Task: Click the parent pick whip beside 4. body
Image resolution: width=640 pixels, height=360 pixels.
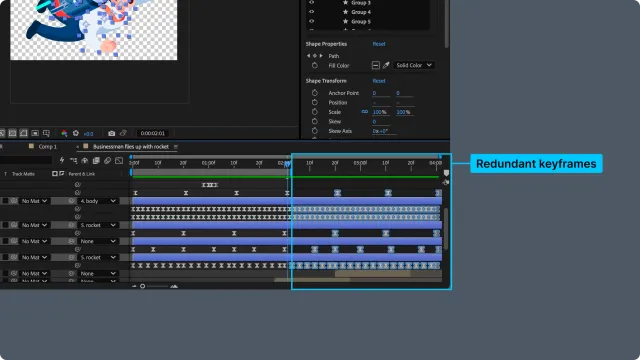Action: [71, 201]
